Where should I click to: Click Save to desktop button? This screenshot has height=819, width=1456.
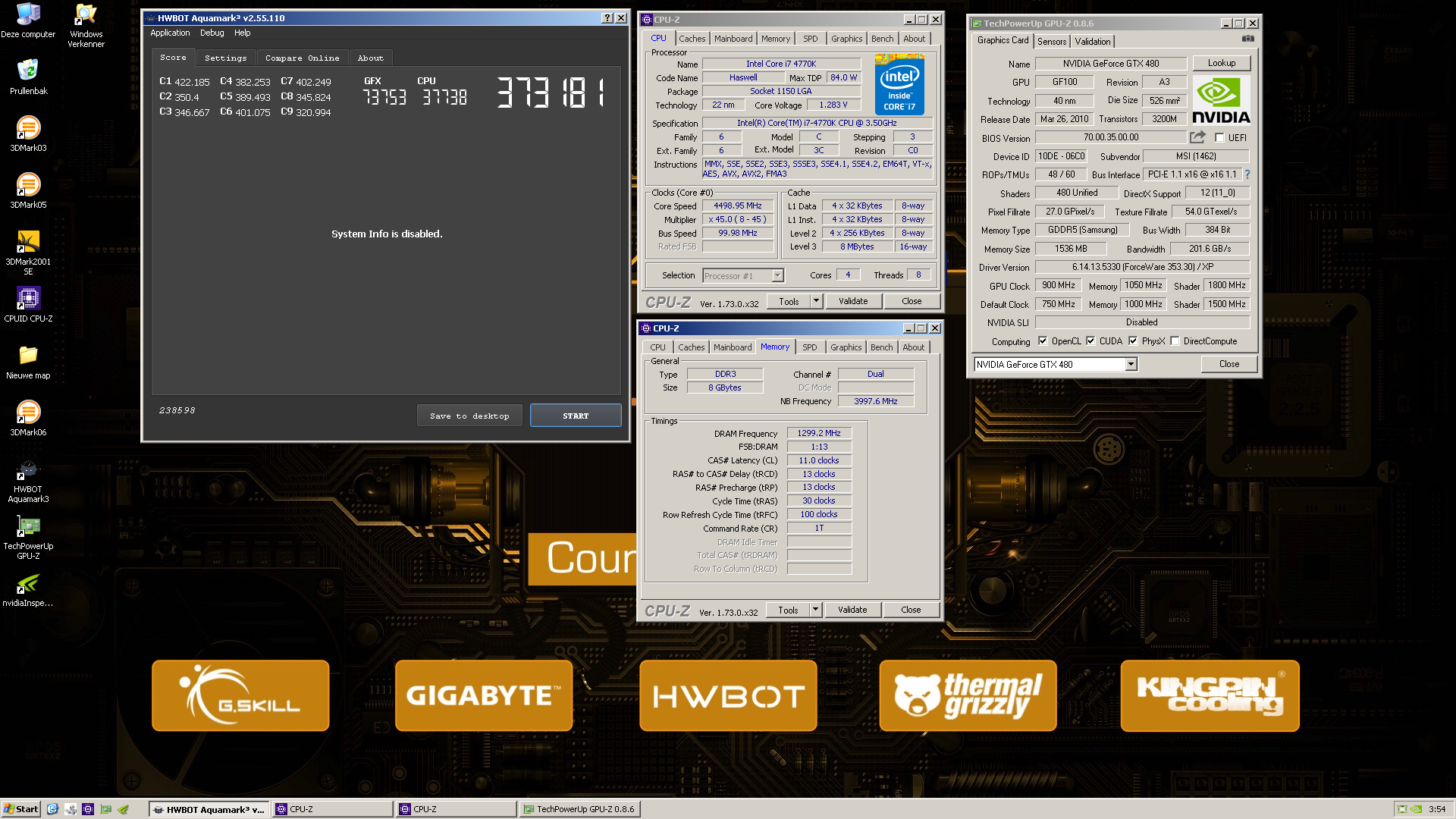pyautogui.click(x=469, y=416)
